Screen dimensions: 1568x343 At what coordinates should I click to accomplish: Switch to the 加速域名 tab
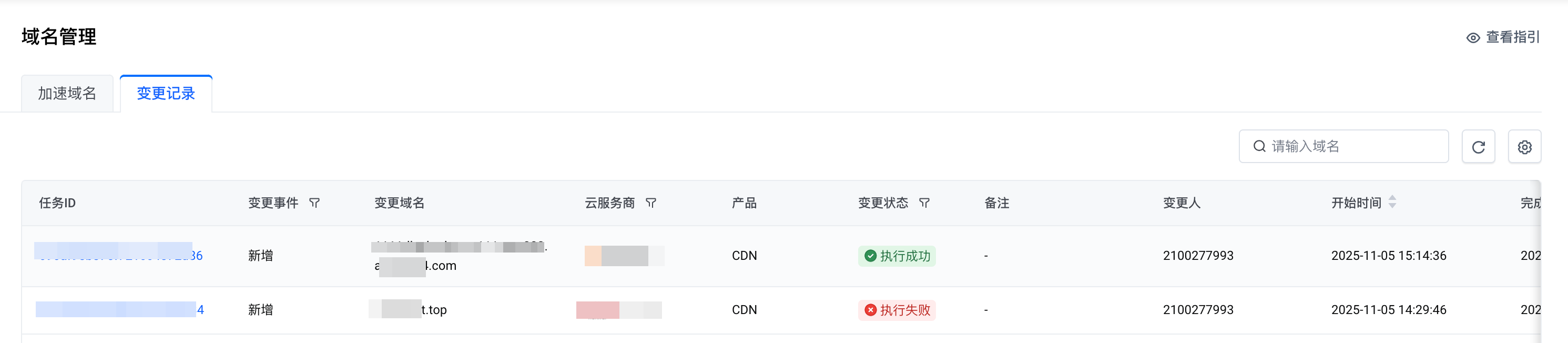pyautogui.click(x=67, y=93)
